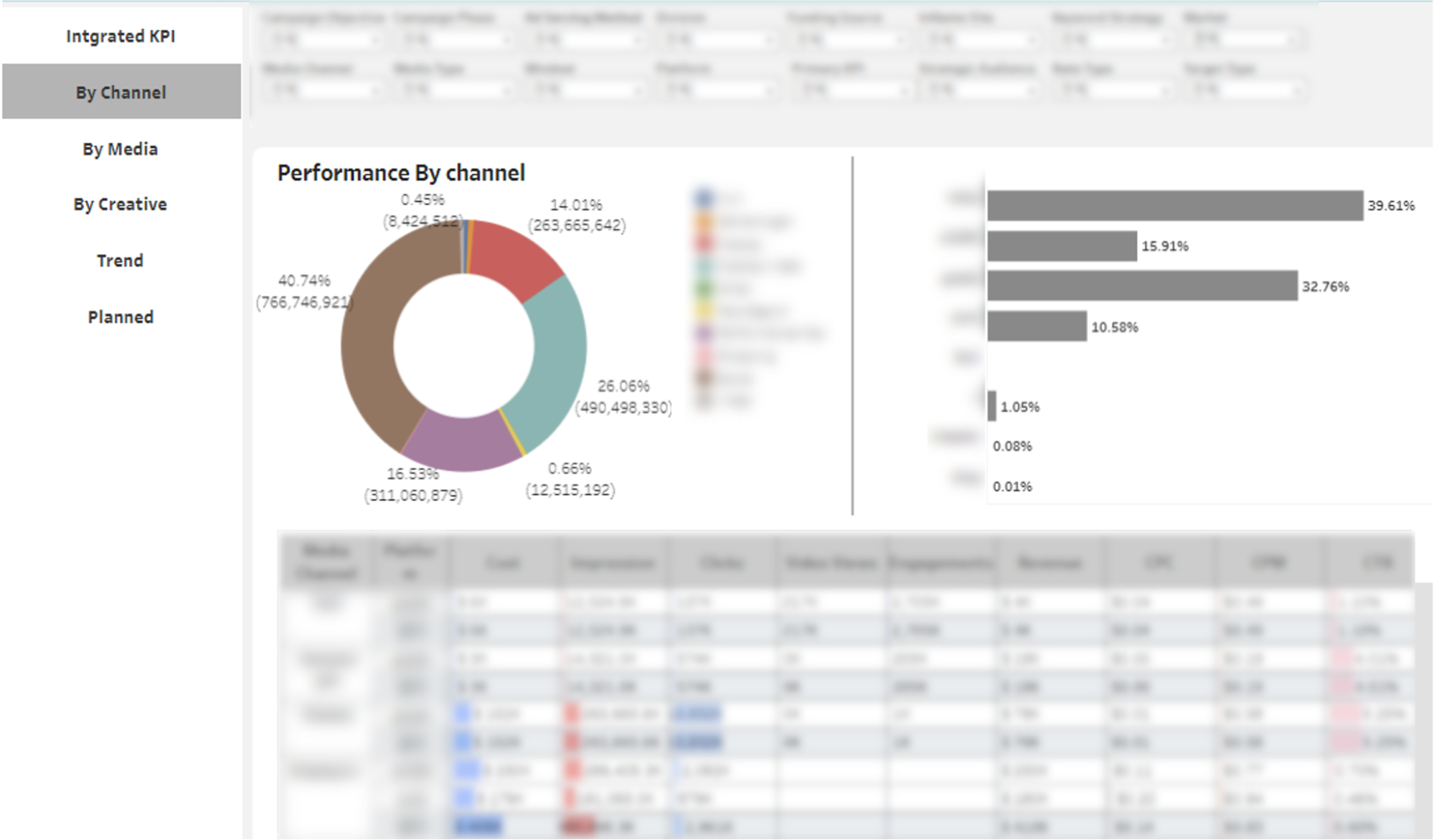Click the green legend color swatch
The image size is (1434, 840).
(704, 289)
